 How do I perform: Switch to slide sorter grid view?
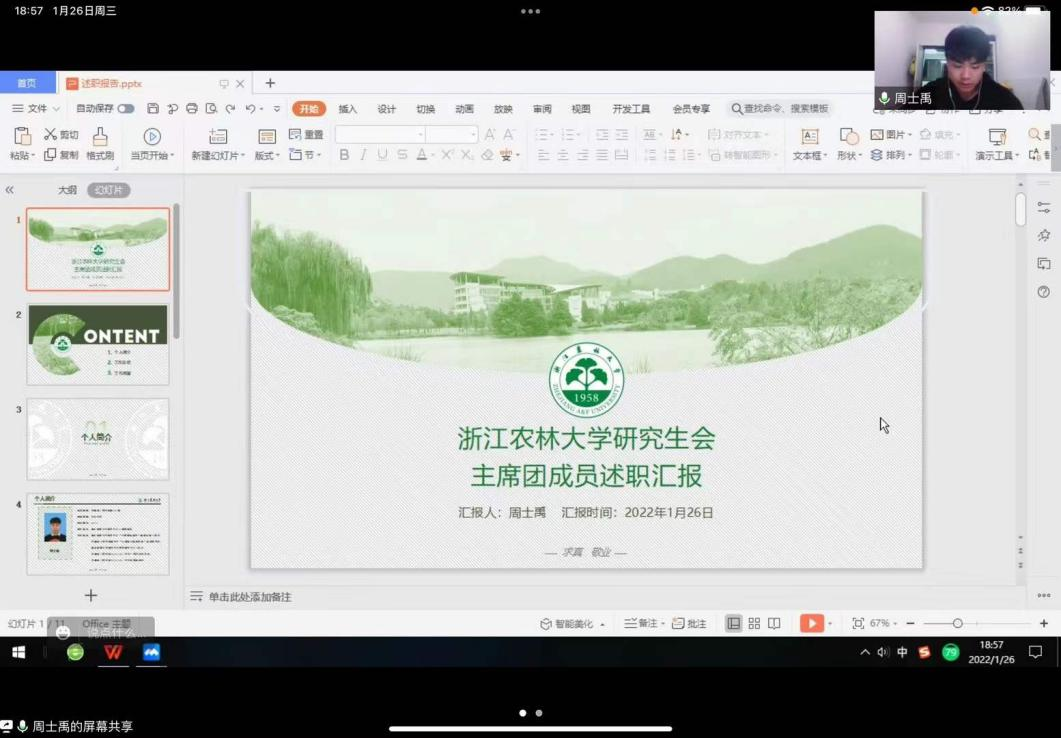(x=754, y=624)
